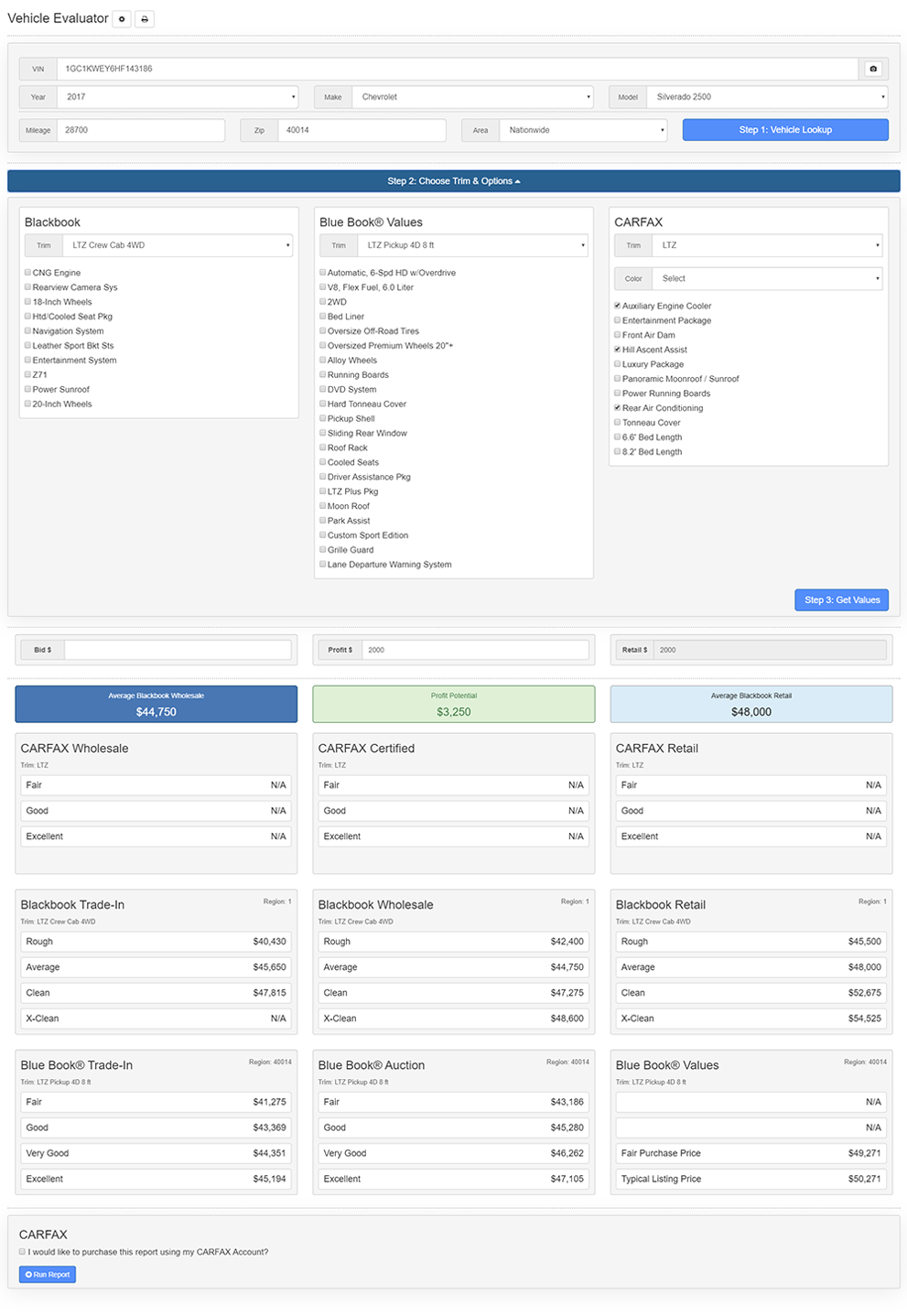
Task: Check the Tonneau Cover option
Action: coord(618,422)
